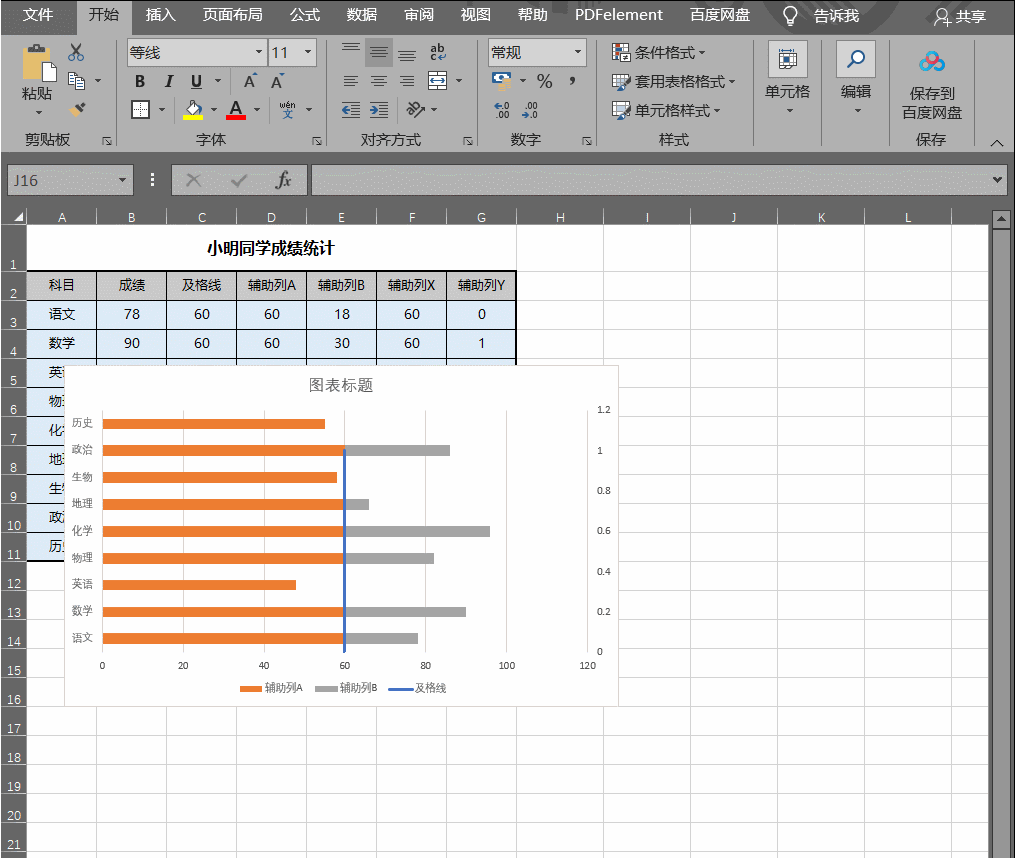The image size is (1015, 858).
Task: Toggle middle vertical alignment
Action: [379, 52]
